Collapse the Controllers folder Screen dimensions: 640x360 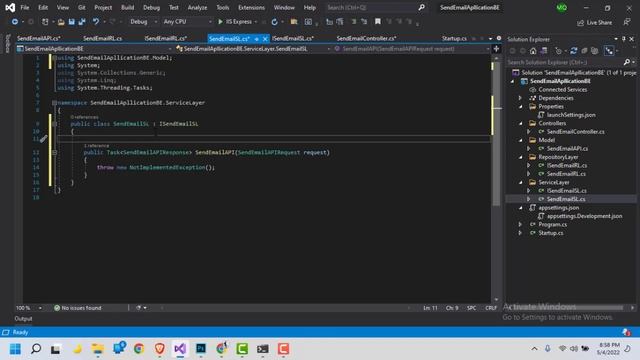click(x=521, y=123)
